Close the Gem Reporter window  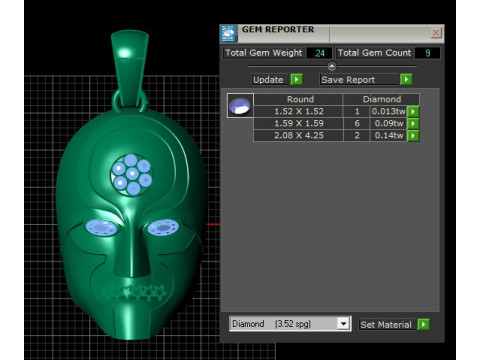436,33
